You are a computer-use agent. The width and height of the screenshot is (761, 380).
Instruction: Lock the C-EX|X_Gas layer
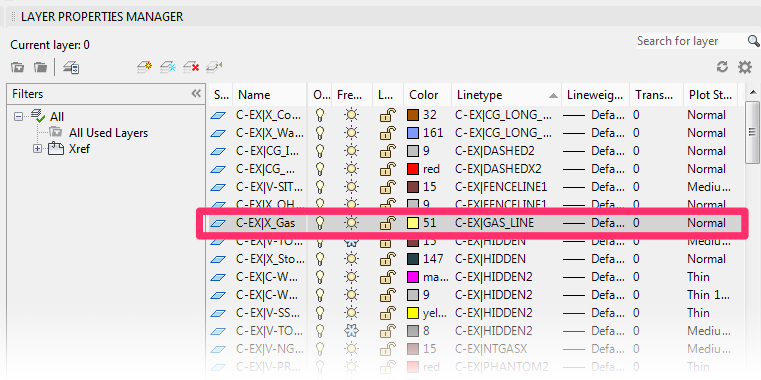click(387, 223)
